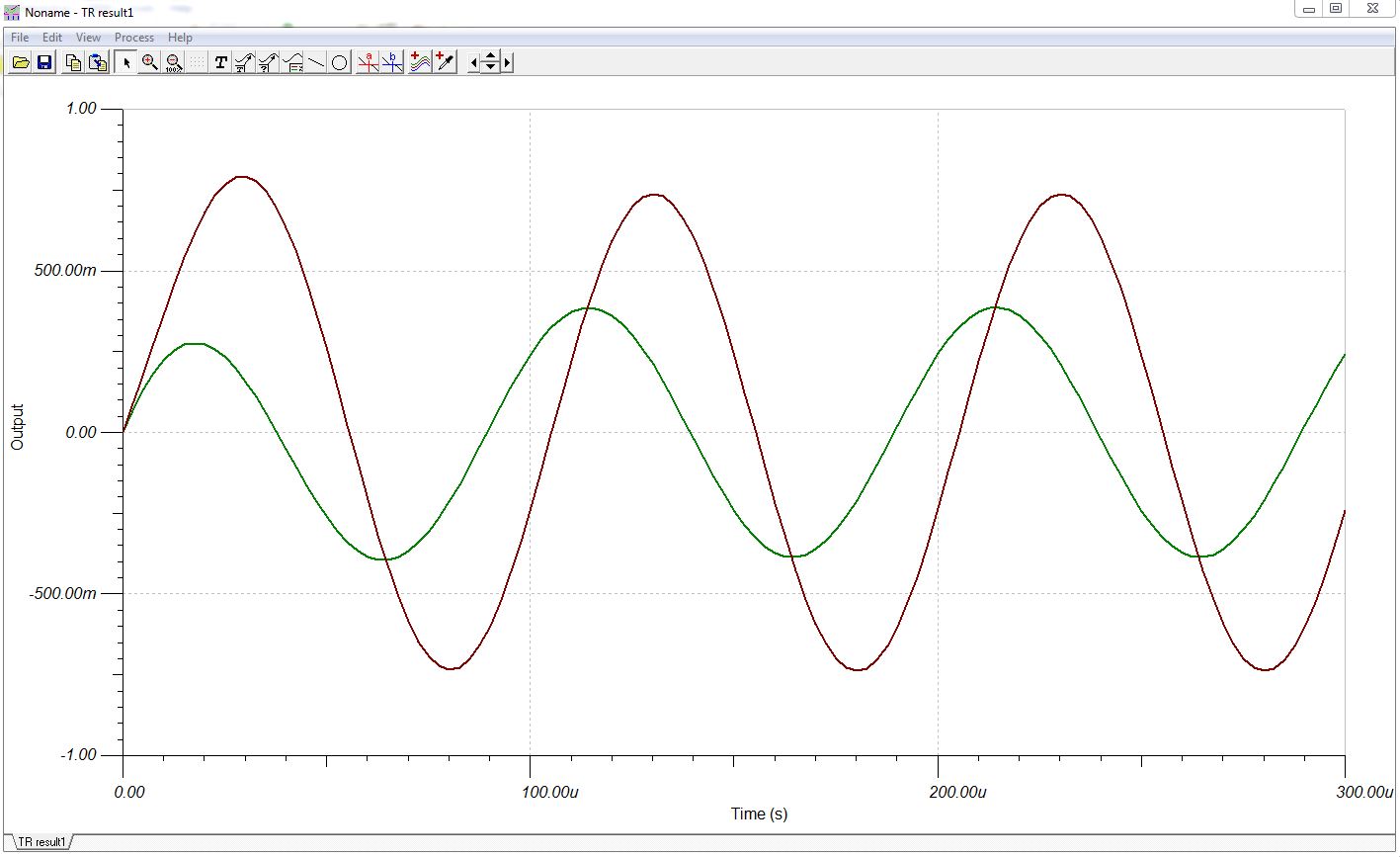1400x857 pixels.
Task: Open a file with the folder icon
Action: click(20, 62)
